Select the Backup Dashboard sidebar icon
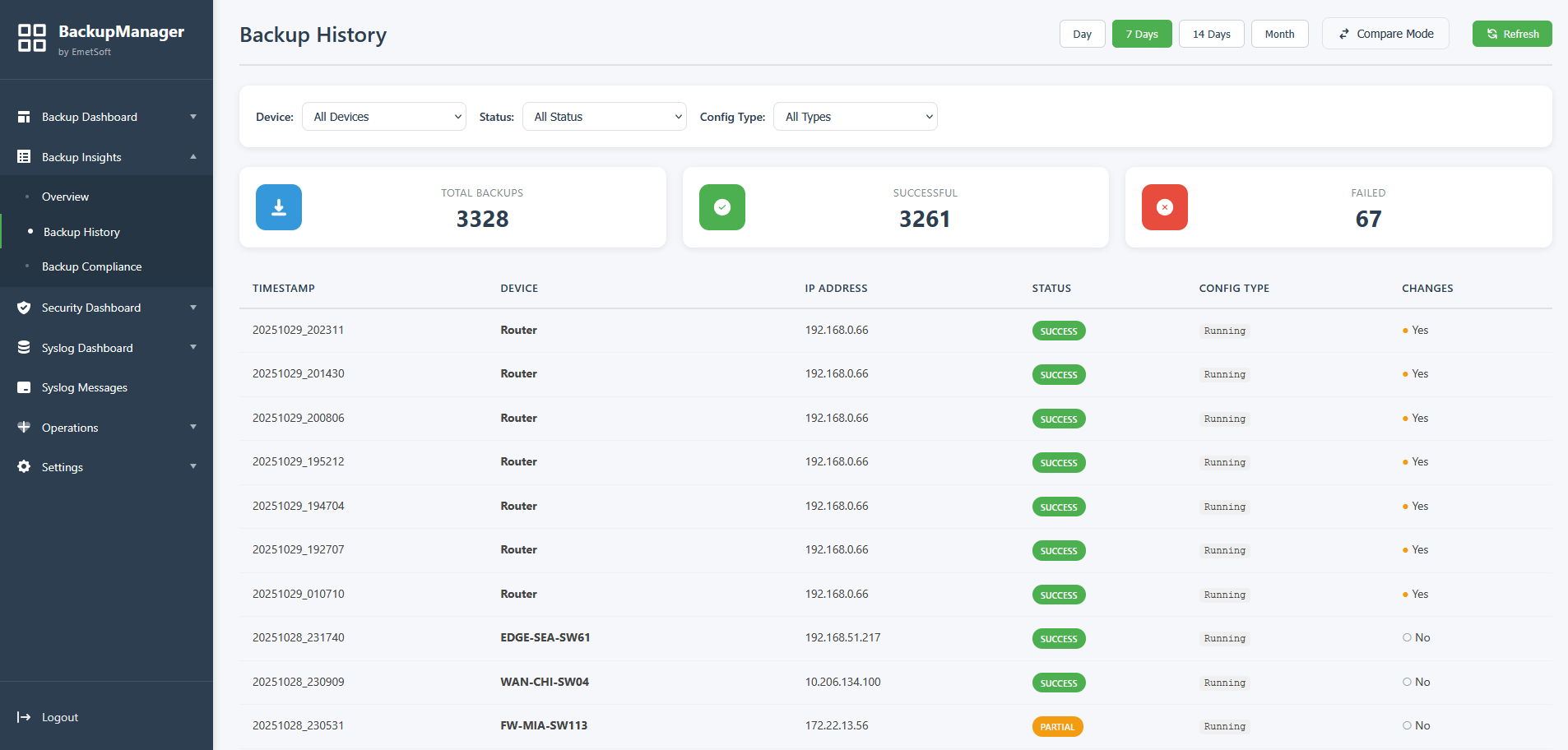 (x=24, y=116)
